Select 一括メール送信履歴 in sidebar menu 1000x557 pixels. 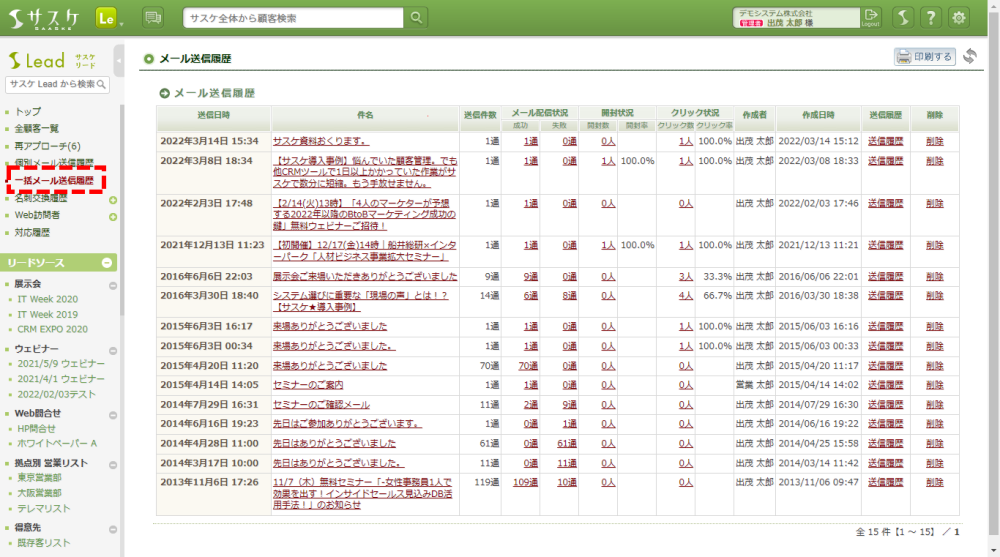[x=55, y=181]
